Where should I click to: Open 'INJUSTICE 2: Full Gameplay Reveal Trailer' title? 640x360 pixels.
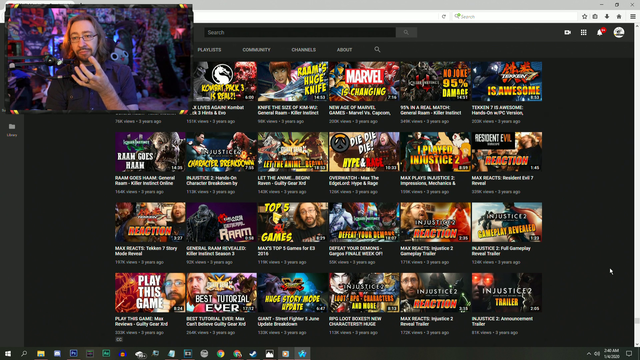pos(501,251)
